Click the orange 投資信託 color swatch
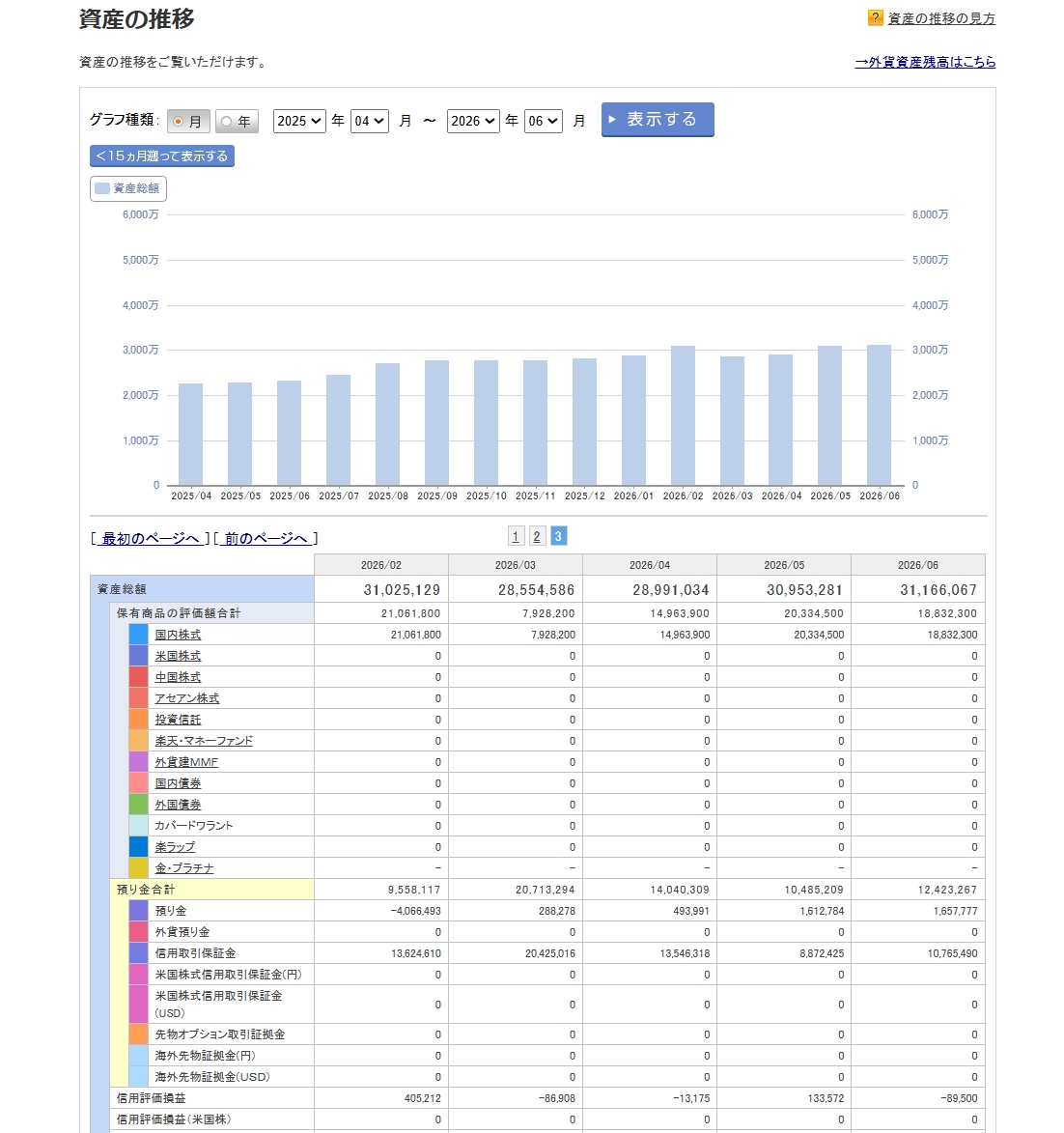 139,720
